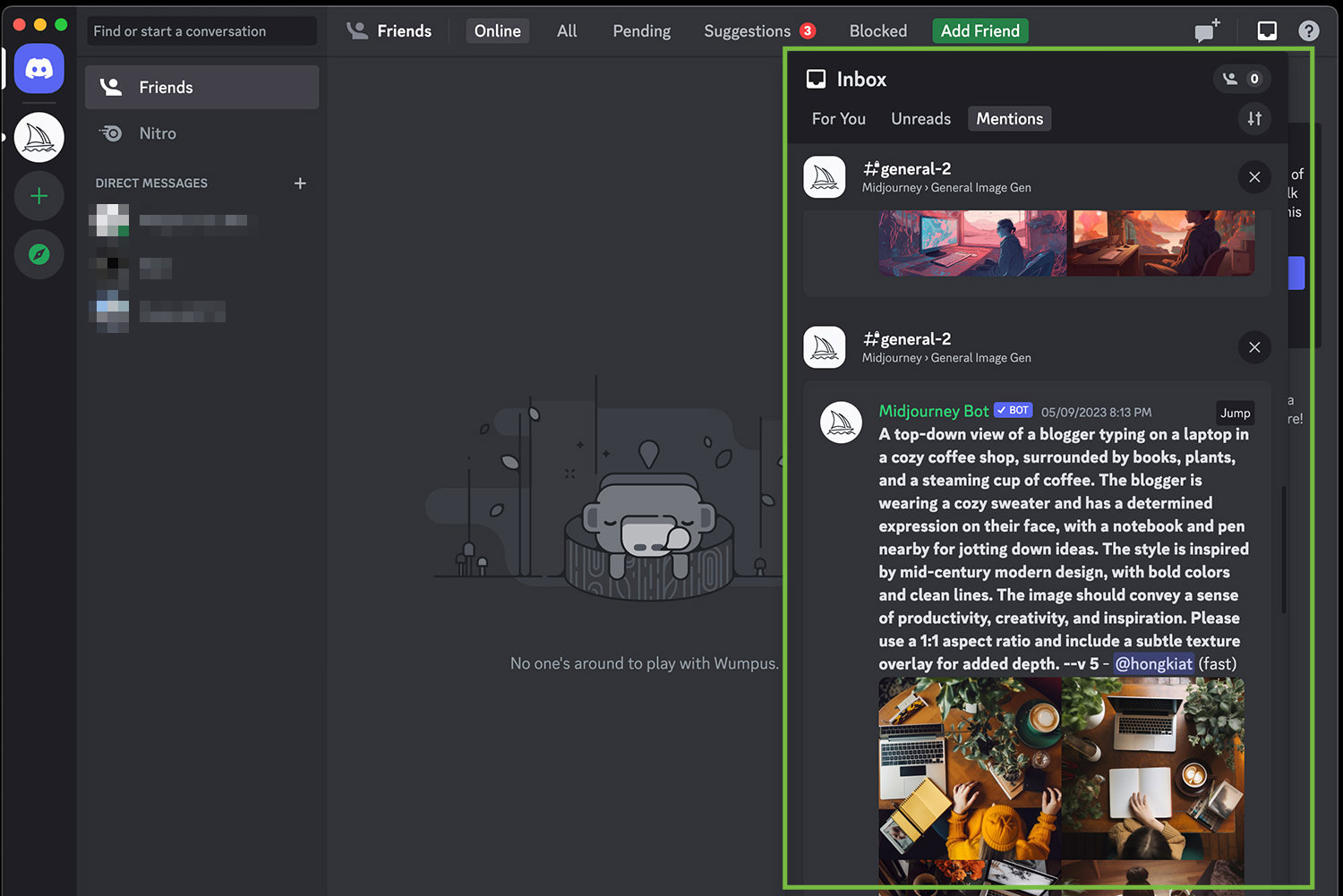Open the red desk illustration thumbnail
Image resolution: width=1343 pixels, height=896 pixels.
(1159, 243)
